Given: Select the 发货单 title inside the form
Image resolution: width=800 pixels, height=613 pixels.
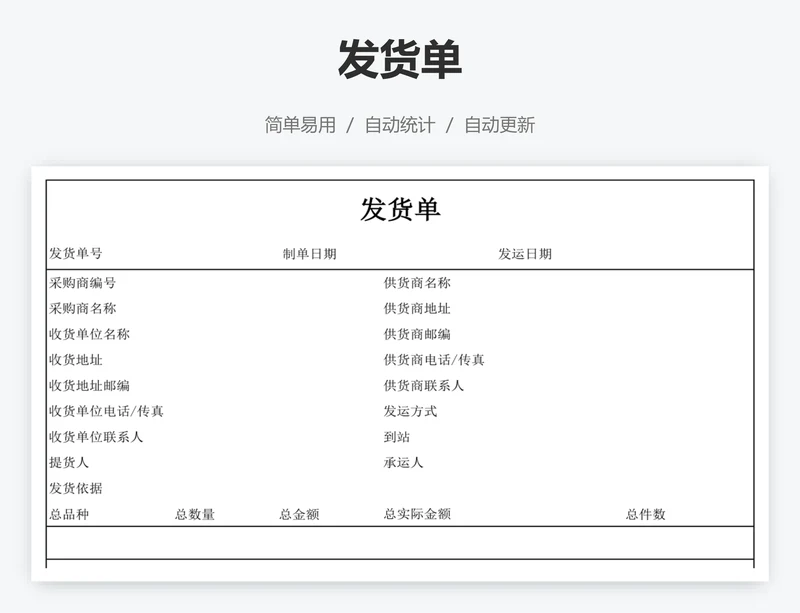Looking at the screenshot, I should 400,210.
